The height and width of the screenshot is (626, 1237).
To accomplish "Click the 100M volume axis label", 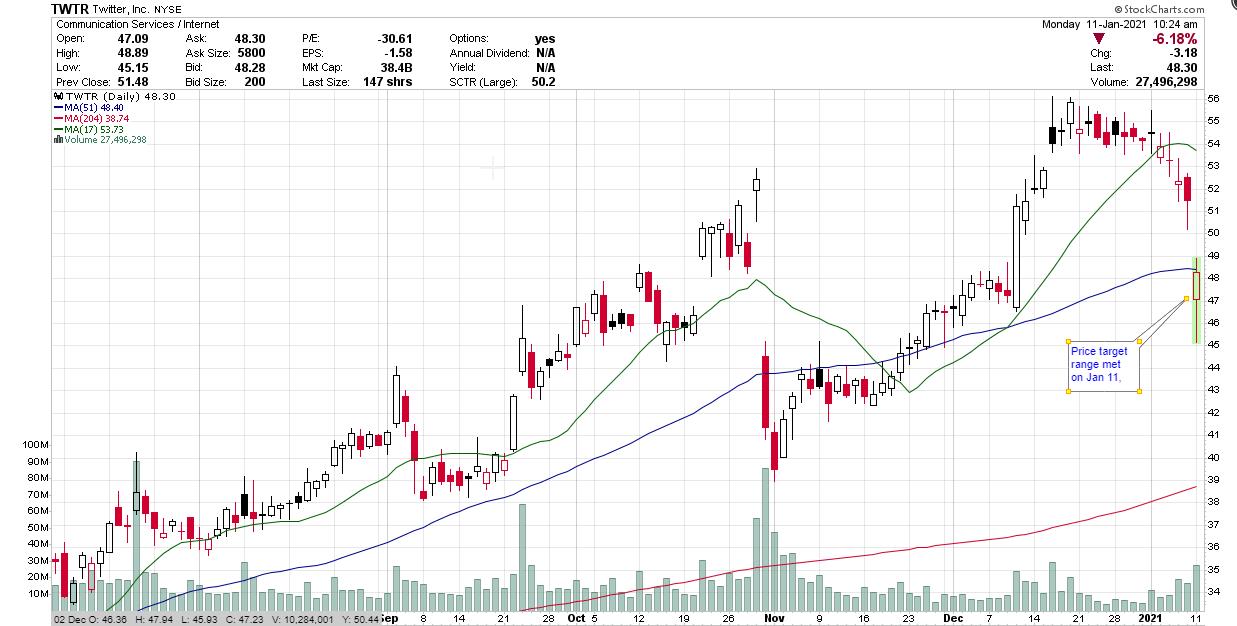I will click(34, 445).
